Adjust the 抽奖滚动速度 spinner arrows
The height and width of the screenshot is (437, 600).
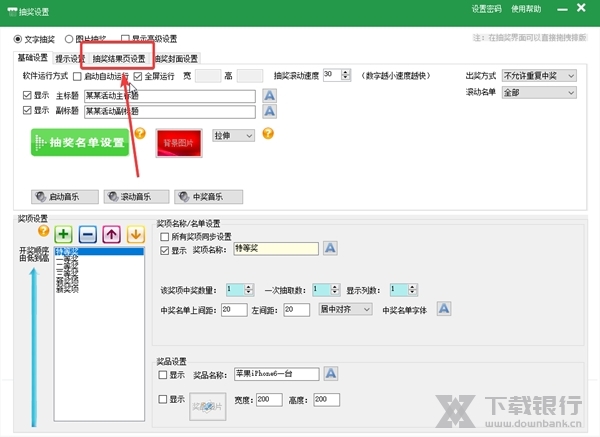click(x=346, y=75)
